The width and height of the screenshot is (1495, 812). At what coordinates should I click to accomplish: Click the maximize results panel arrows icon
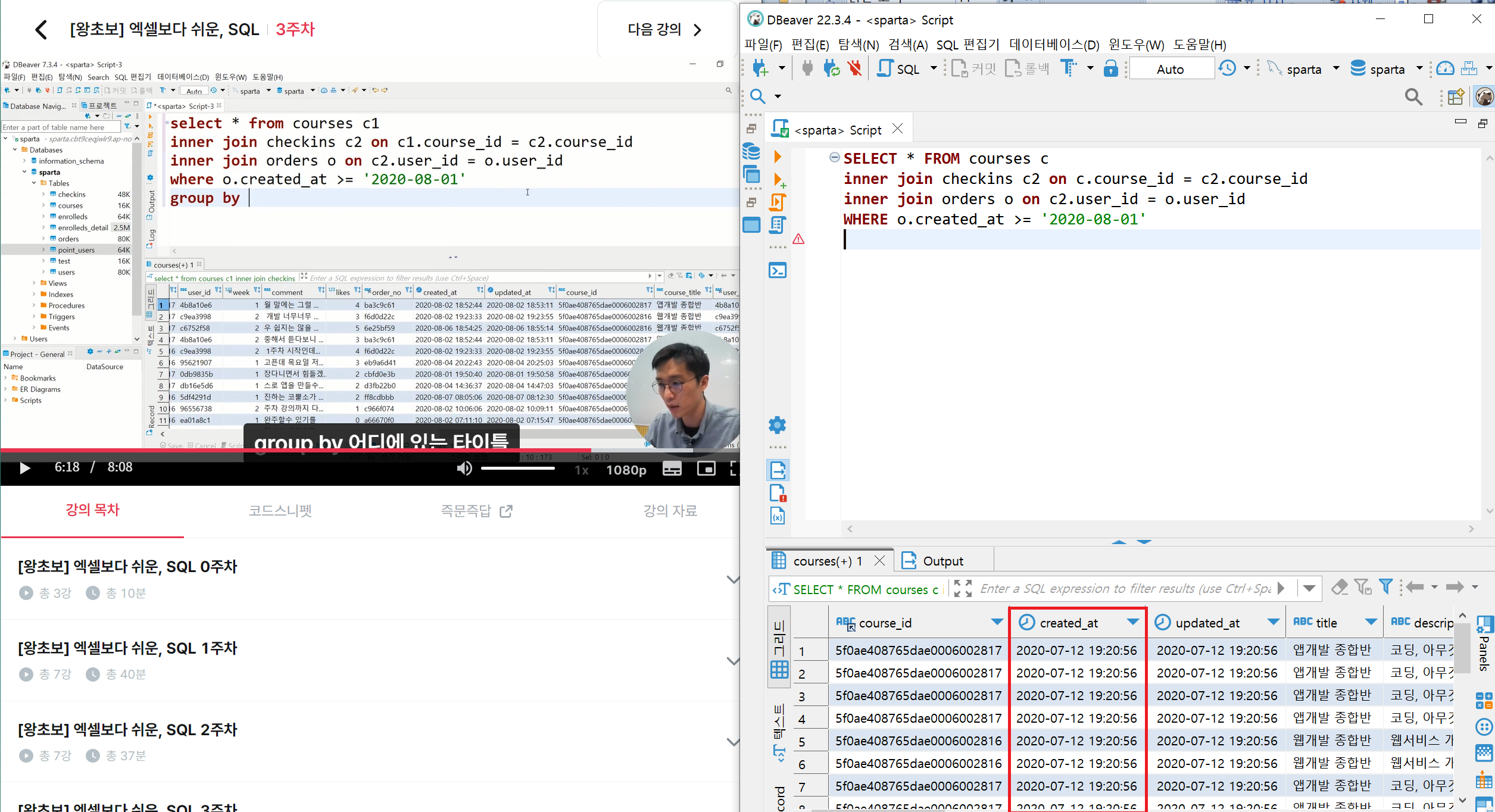(963, 588)
